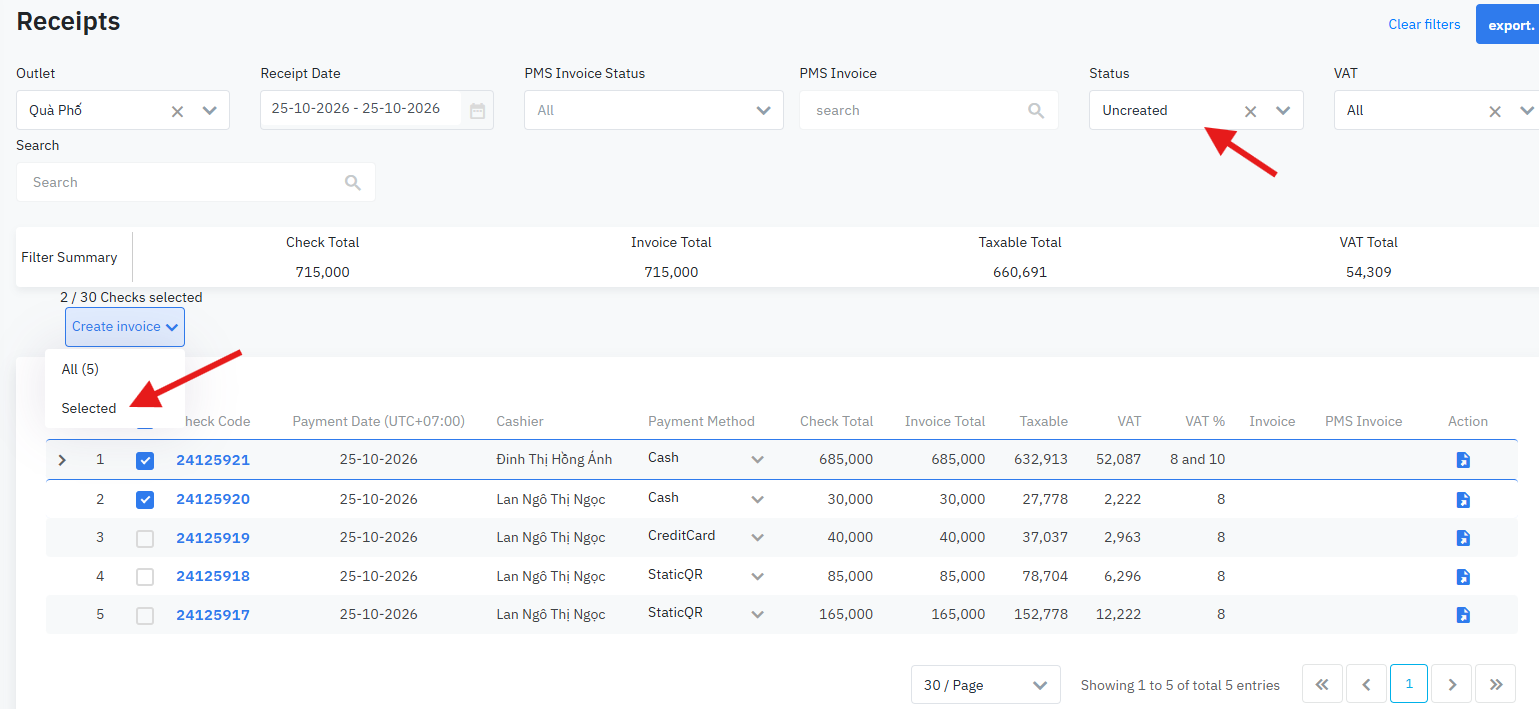Focus the Search text field

click(x=196, y=182)
